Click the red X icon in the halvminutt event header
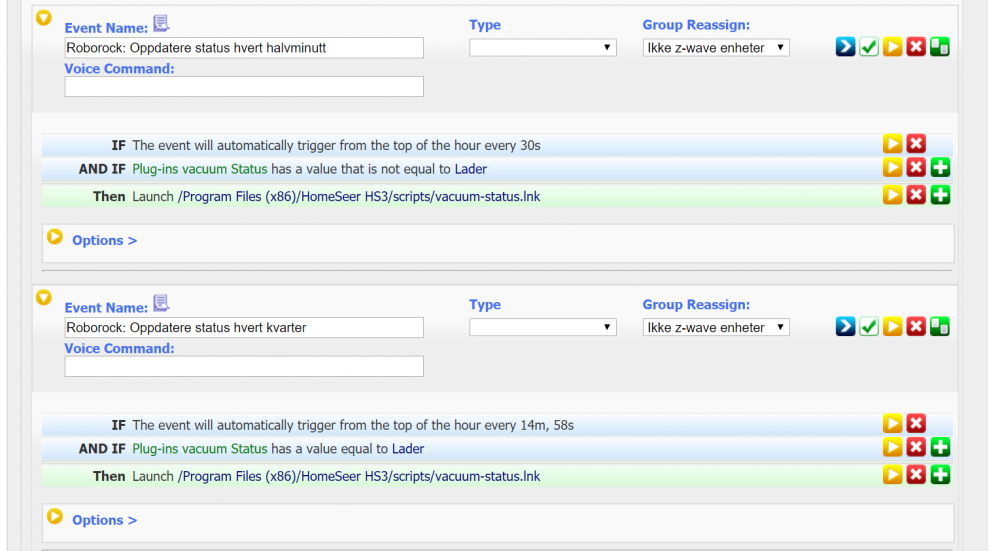The width and height of the screenshot is (1000, 551). 916,47
